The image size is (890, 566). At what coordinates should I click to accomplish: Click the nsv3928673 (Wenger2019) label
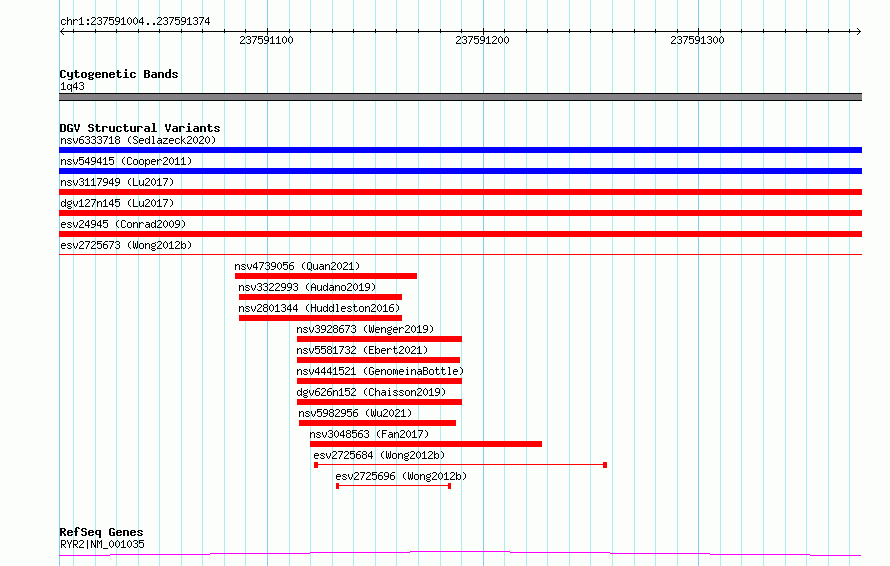pyautogui.click(x=365, y=329)
